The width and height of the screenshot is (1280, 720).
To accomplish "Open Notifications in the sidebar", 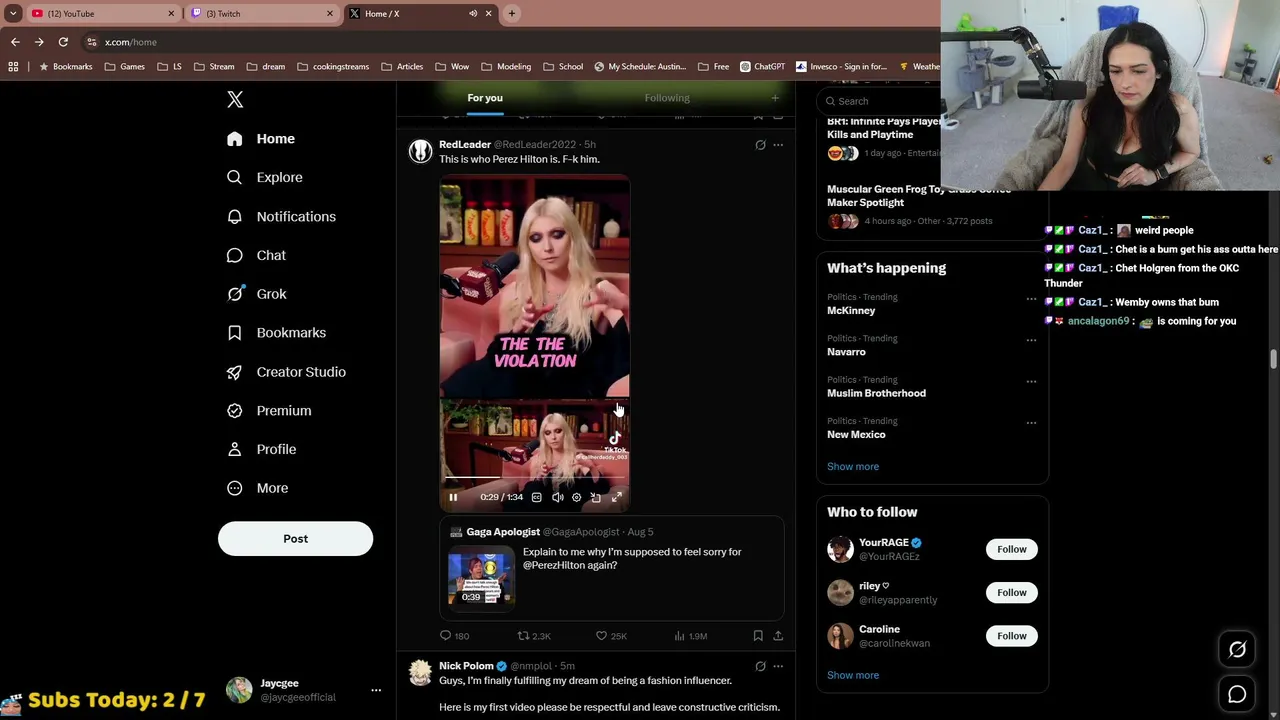I will pyautogui.click(x=281, y=216).
